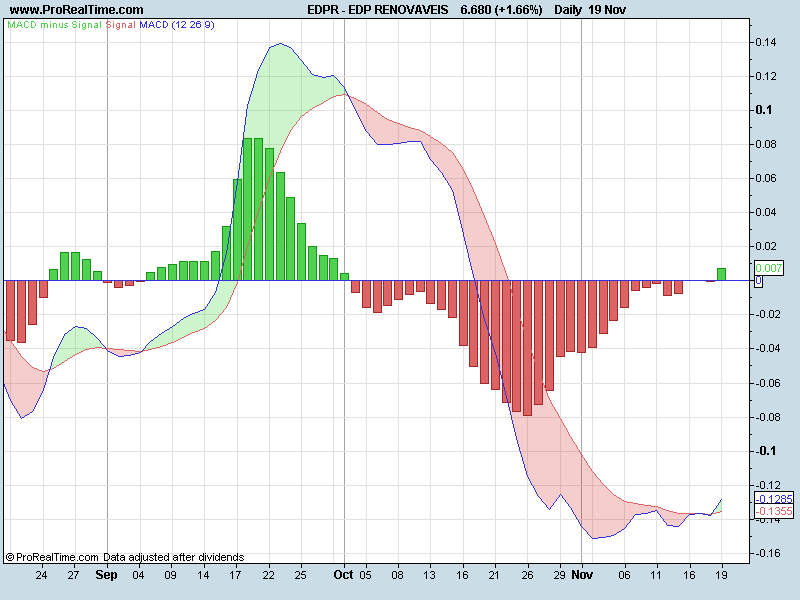The height and width of the screenshot is (600, 800).
Task: Click the -0.06 y-axis label
Action: coord(767,383)
